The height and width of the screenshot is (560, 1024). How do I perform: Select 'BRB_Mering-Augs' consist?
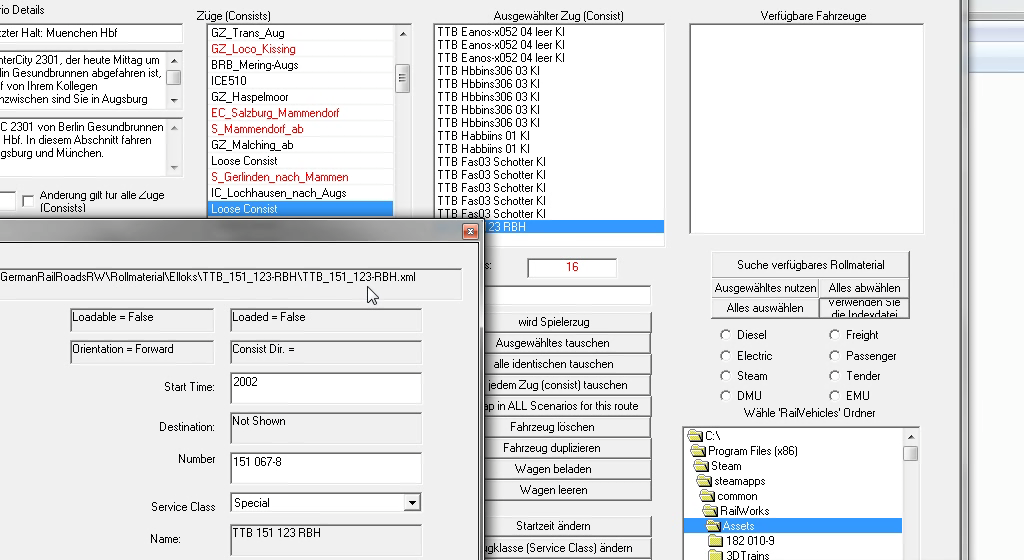coord(300,65)
